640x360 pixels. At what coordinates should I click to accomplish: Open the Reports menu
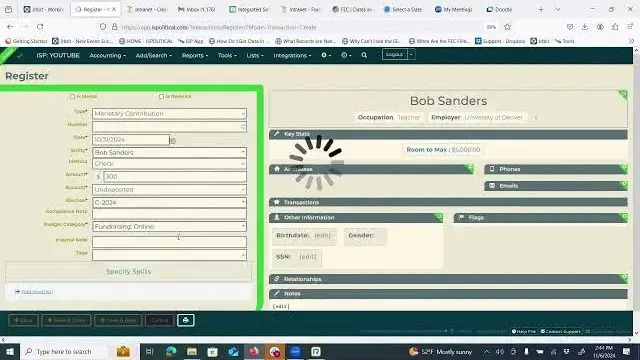(195, 56)
